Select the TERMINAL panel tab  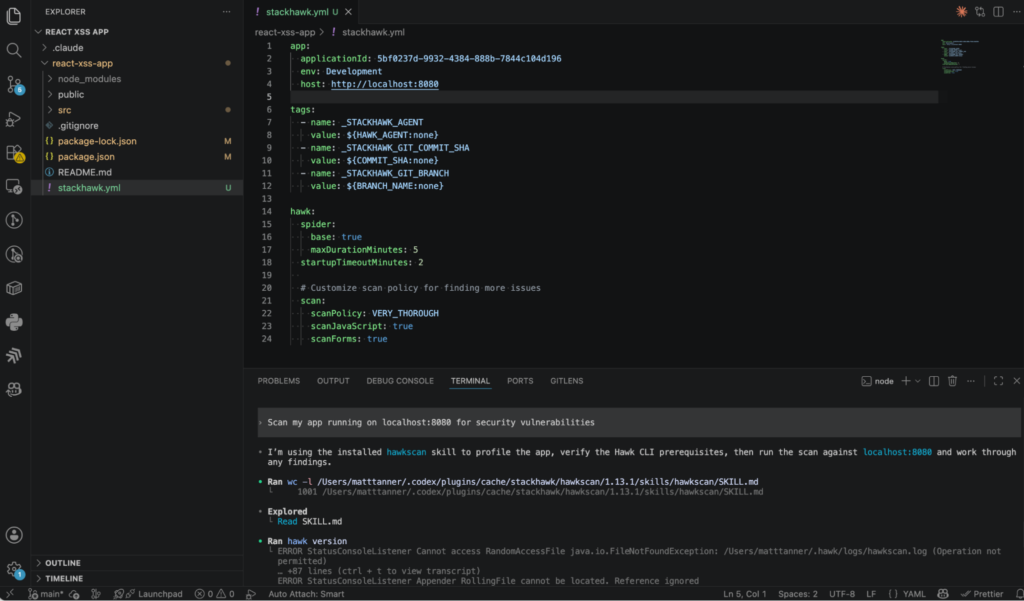click(x=470, y=381)
